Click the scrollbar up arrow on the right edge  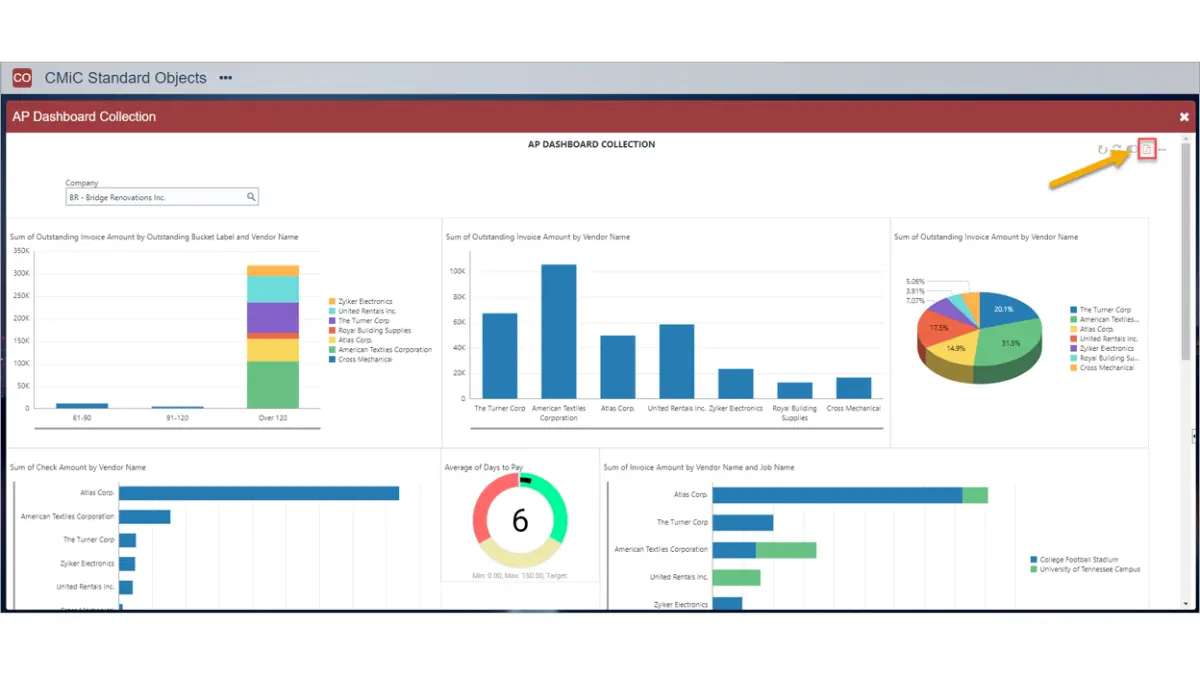(1185, 138)
